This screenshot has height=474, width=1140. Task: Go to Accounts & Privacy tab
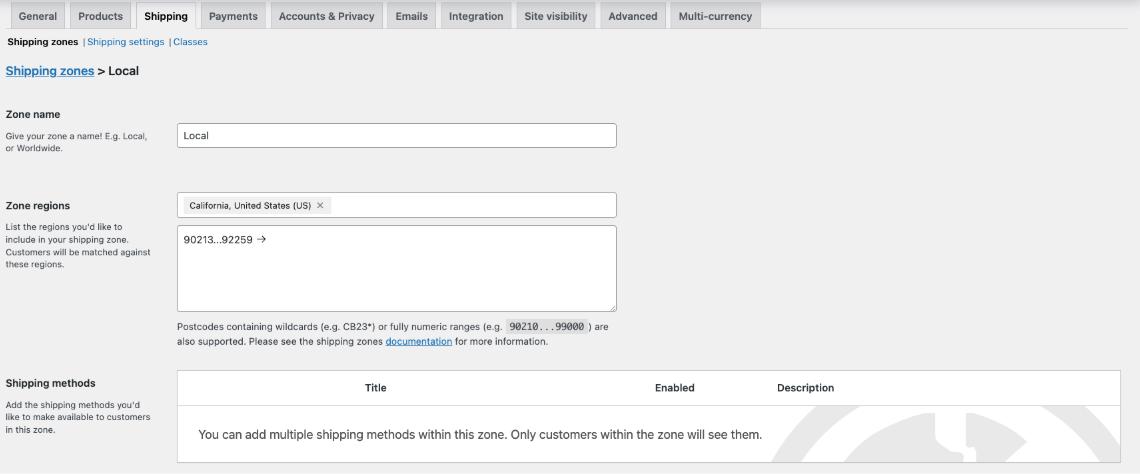(326, 16)
